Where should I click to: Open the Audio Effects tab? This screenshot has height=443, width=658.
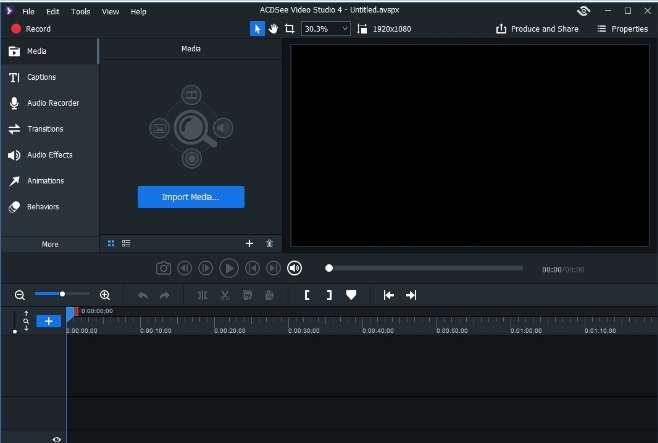pyautogui.click(x=50, y=155)
